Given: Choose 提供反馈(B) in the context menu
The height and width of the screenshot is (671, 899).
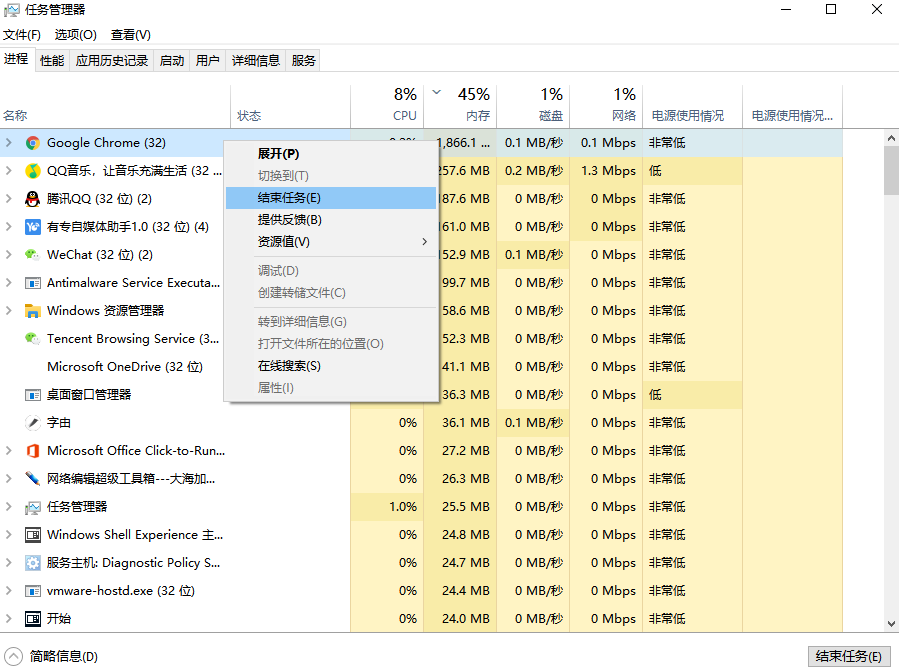Looking at the screenshot, I should (331, 220).
